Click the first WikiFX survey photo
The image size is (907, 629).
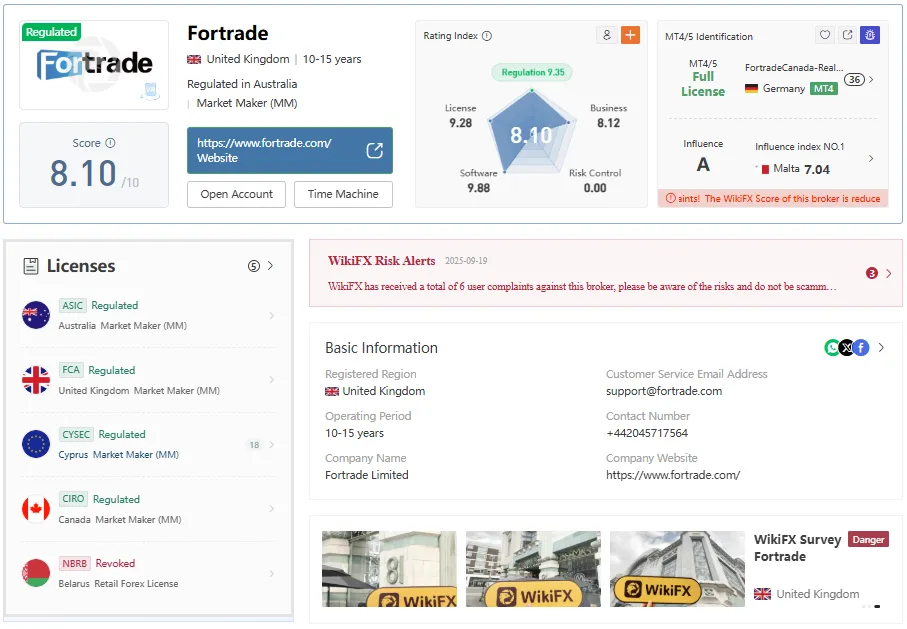(389, 569)
